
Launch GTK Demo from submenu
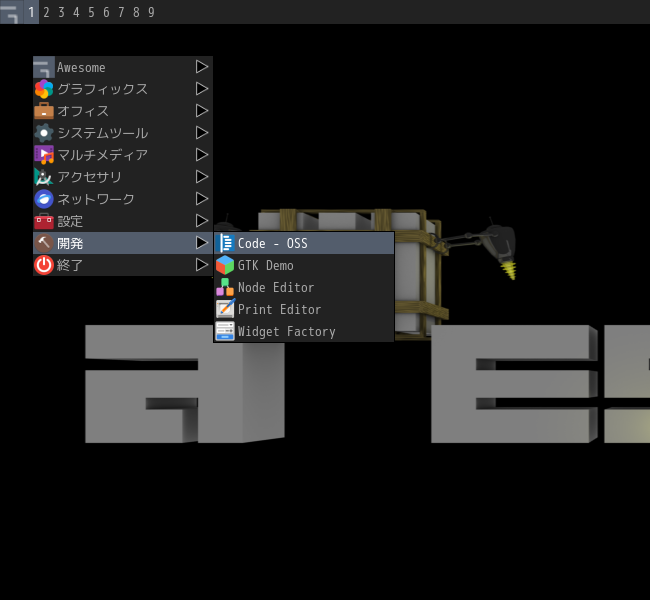coord(304,265)
